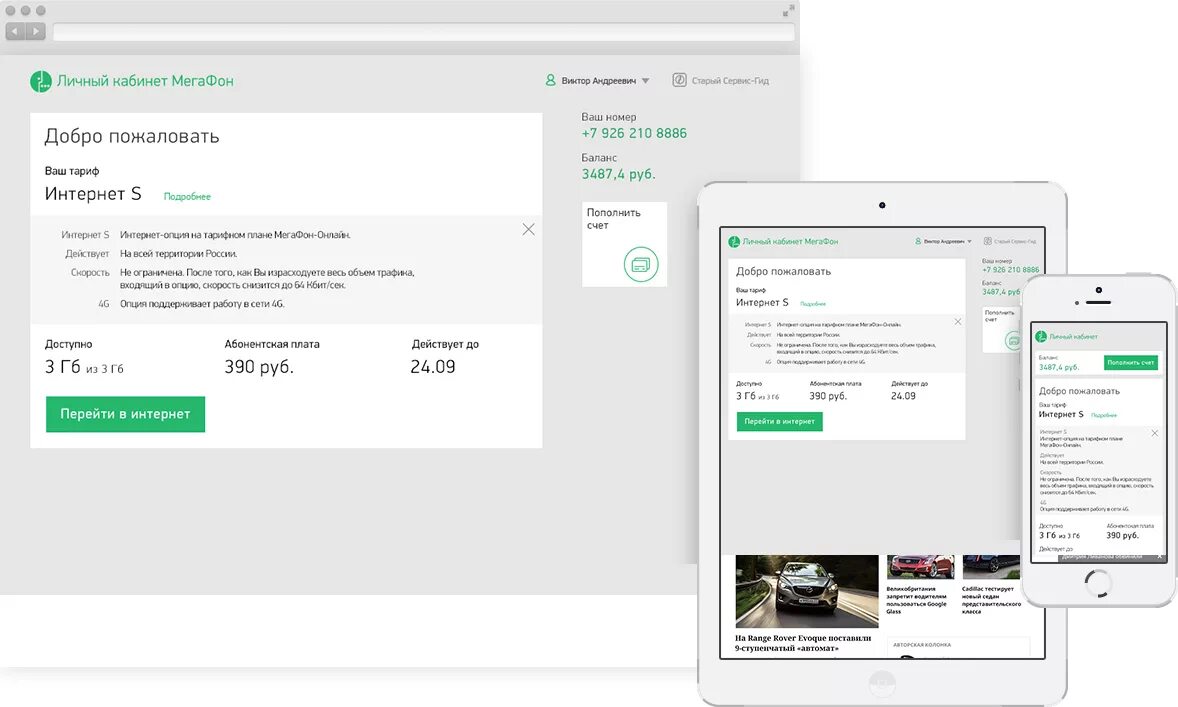Click the 390 руб. subscription fee on desktop

[259, 367]
